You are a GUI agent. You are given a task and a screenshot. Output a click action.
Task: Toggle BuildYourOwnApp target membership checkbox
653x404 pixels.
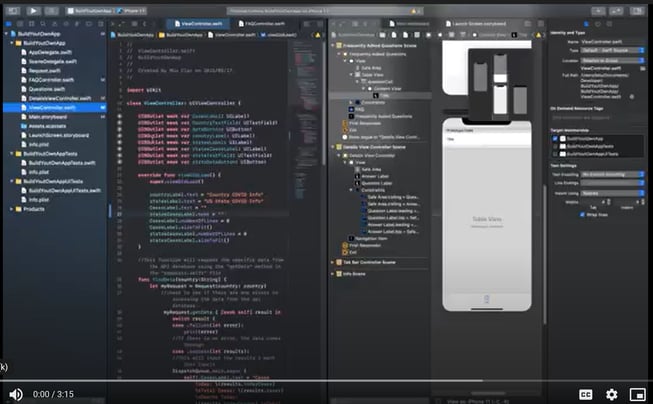[557, 139]
